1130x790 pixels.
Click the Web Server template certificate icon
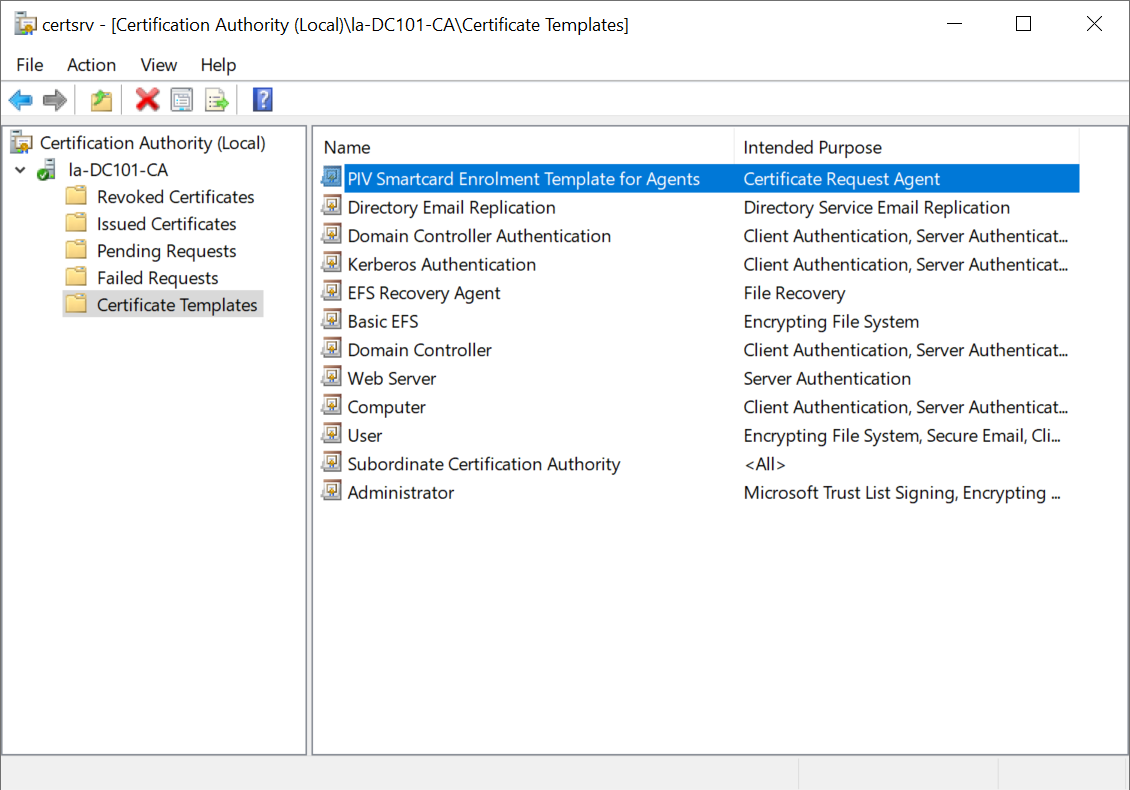pos(331,378)
